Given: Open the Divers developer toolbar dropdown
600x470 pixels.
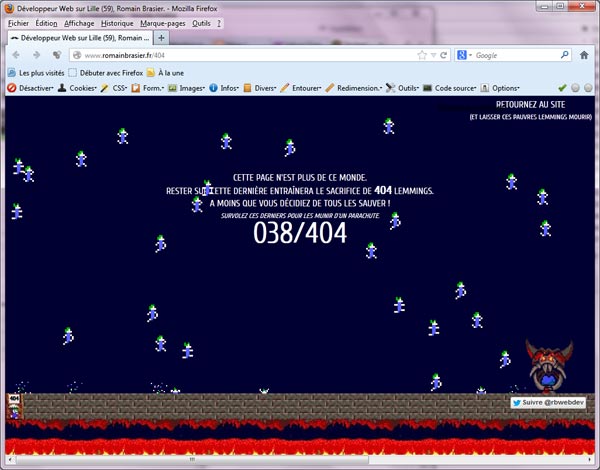Looking at the screenshot, I should tap(260, 88).
